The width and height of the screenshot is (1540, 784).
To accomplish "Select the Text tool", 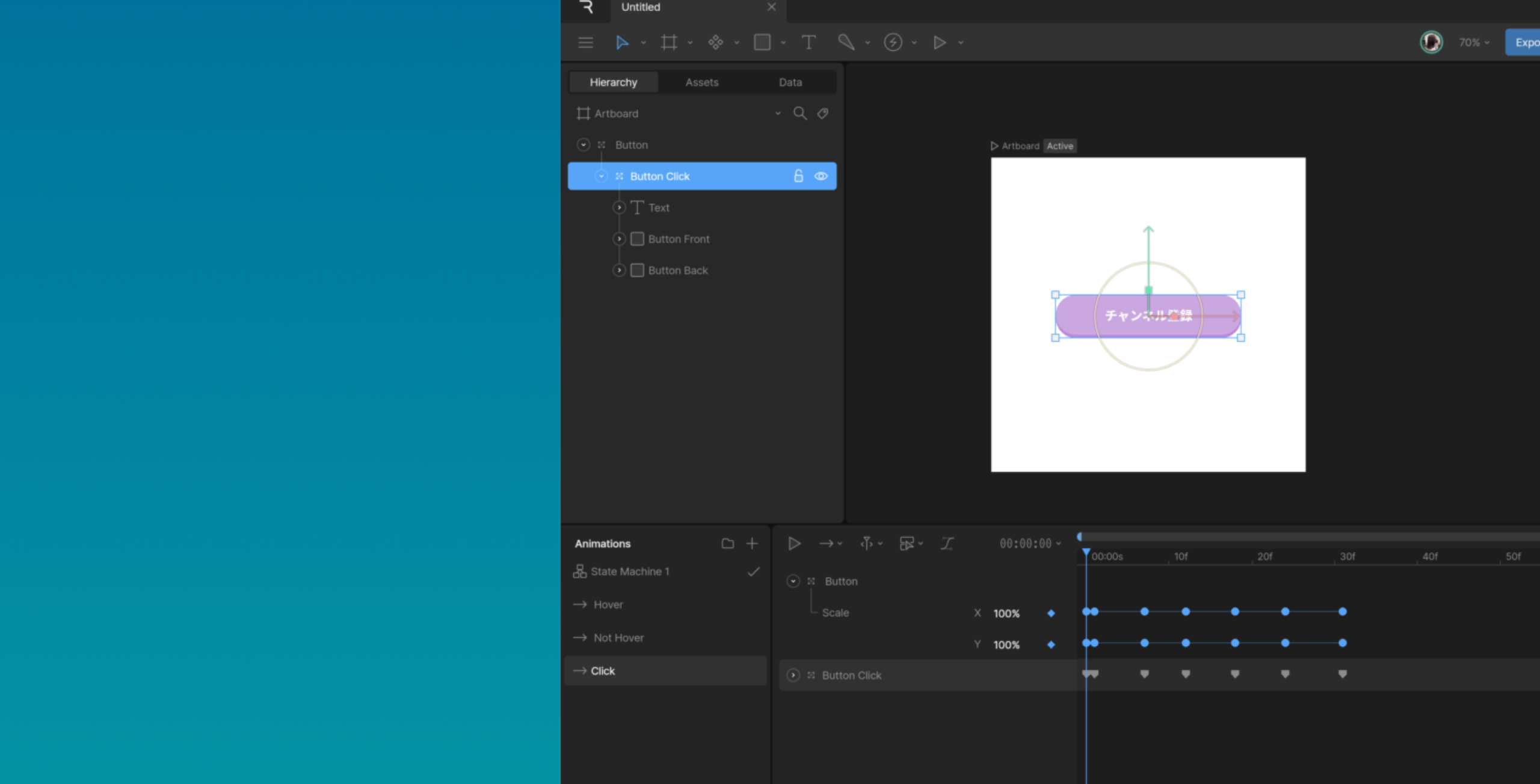I will [808, 42].
